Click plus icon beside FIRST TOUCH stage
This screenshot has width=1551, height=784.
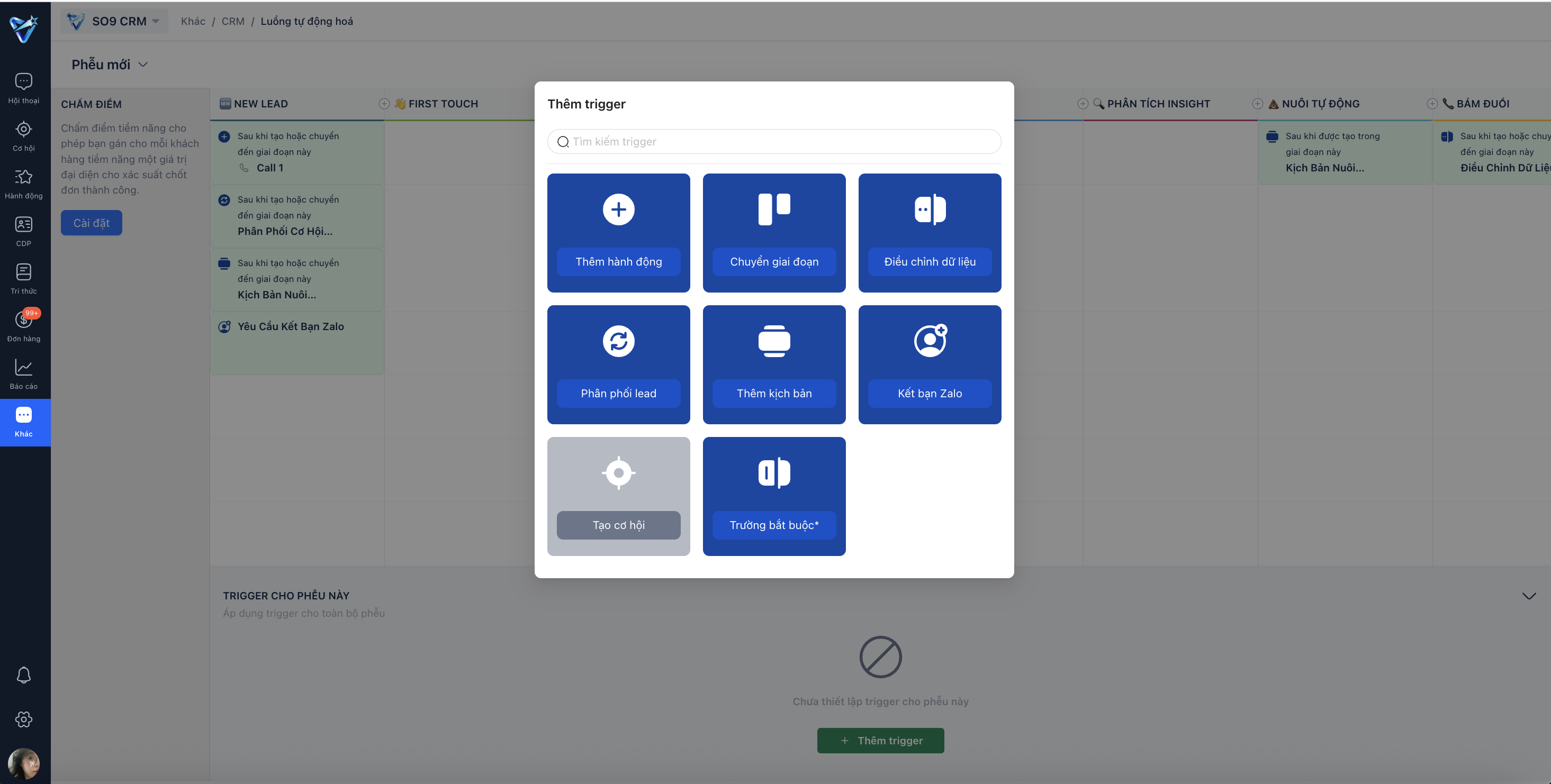click(384, 104)
